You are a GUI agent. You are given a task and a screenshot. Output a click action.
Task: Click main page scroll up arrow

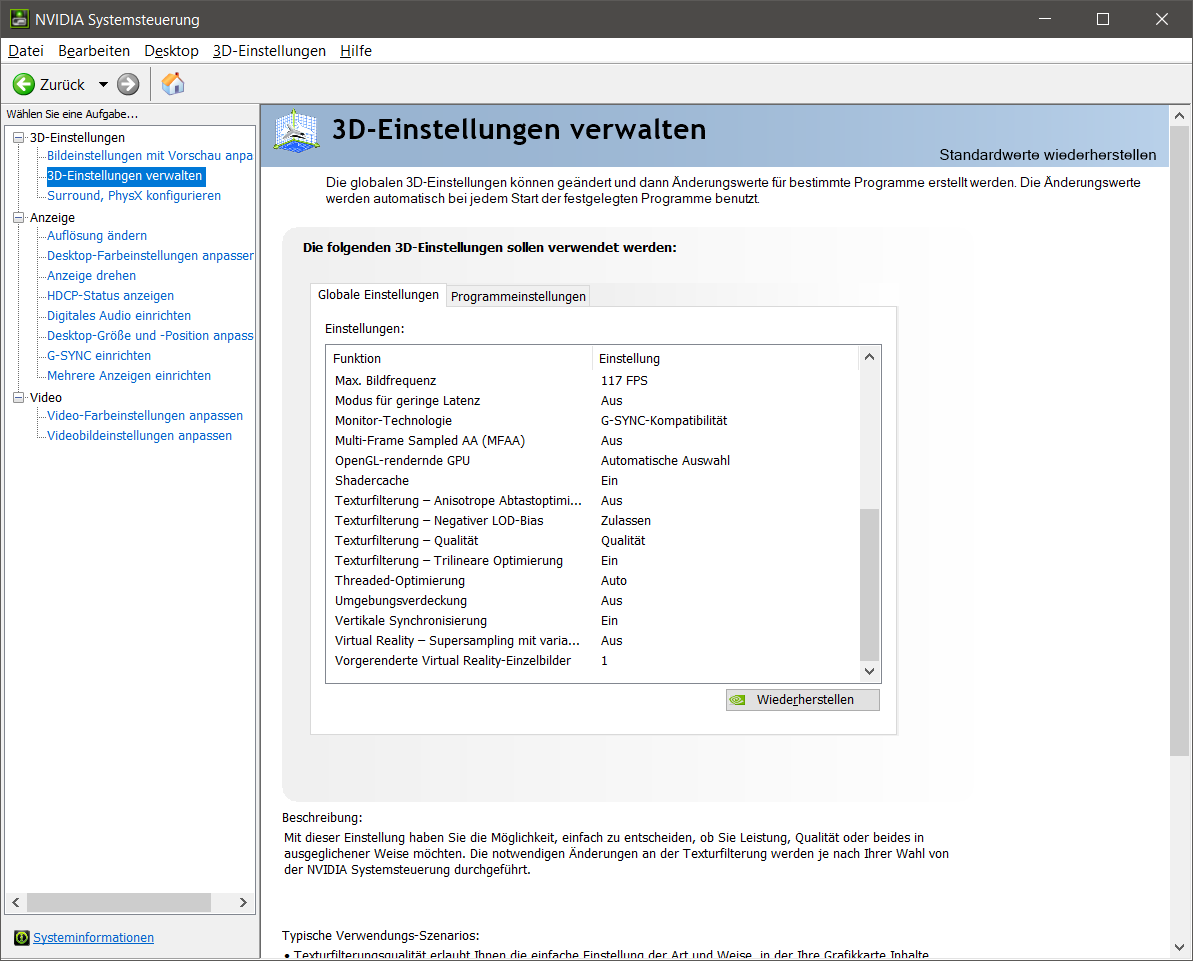[x=1179, y=116]
